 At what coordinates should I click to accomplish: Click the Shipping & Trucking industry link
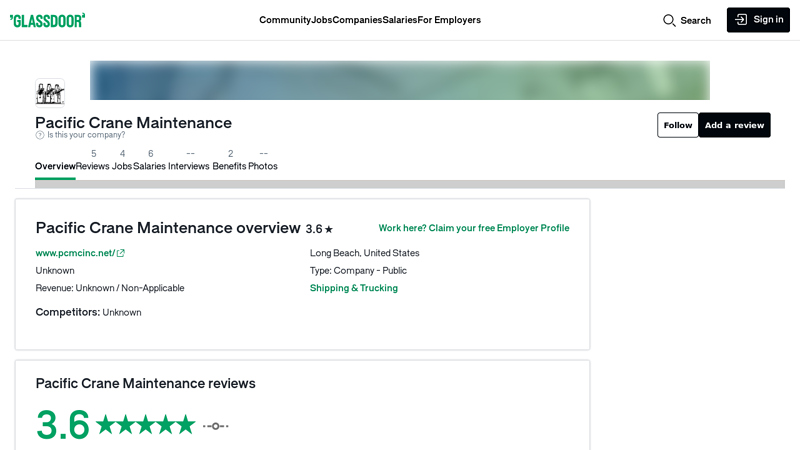coord(354,288)
